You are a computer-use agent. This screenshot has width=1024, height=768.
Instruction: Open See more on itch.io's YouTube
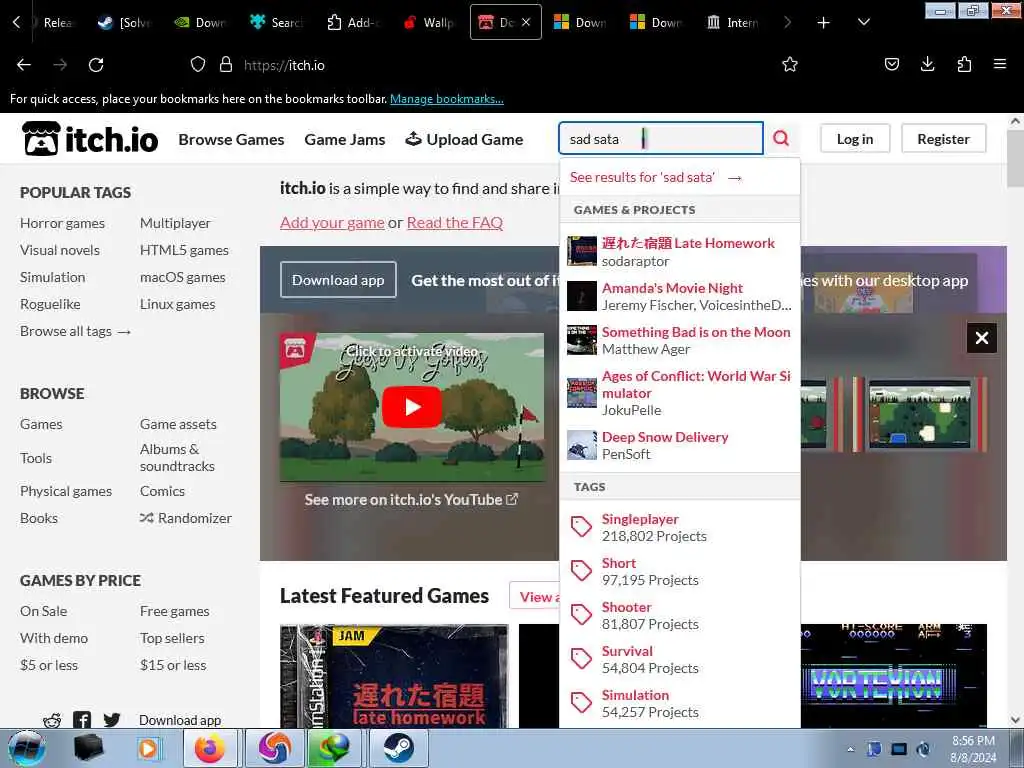pyautogui.click(x=411, y=500)
